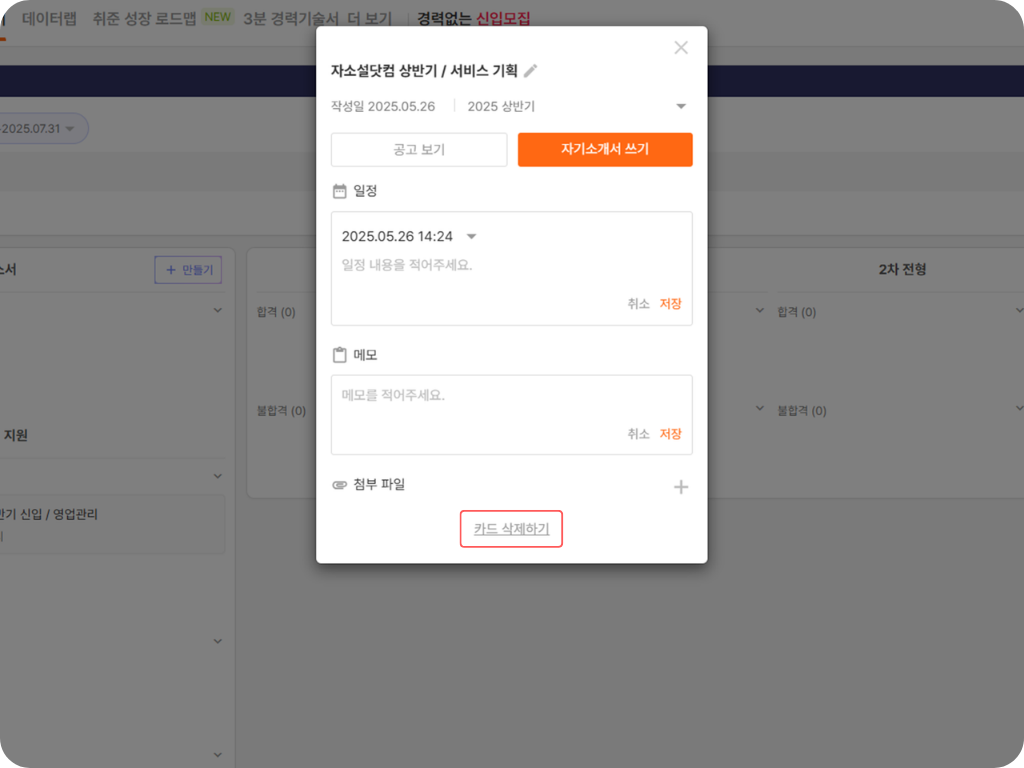Click the 경력없는 신입모집 link
The height and width of the screenshot is (768, 1024).
pos(470,17)
